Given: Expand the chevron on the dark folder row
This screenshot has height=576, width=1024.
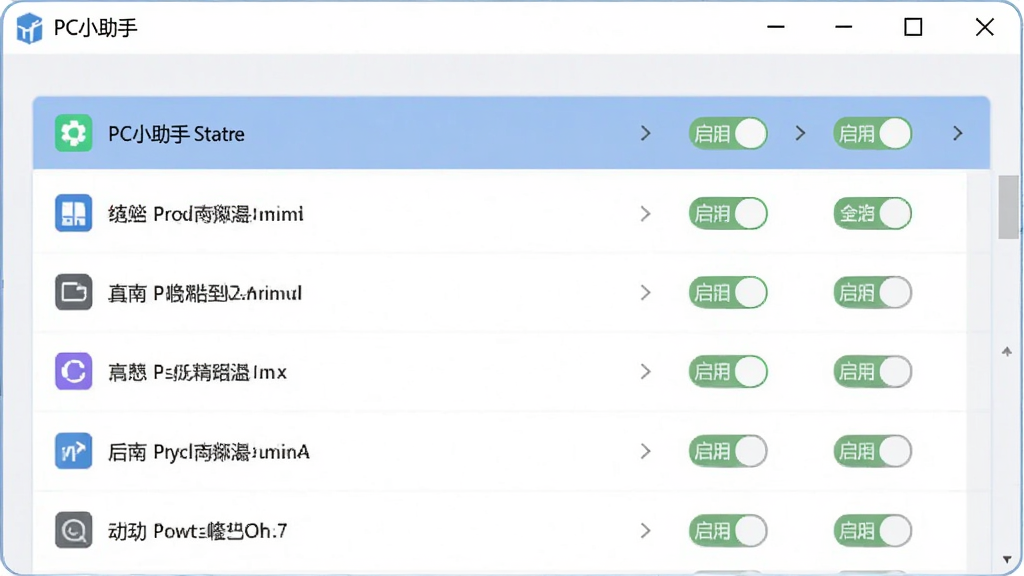Looking at the screenshot, I should [x=645, y=292].
